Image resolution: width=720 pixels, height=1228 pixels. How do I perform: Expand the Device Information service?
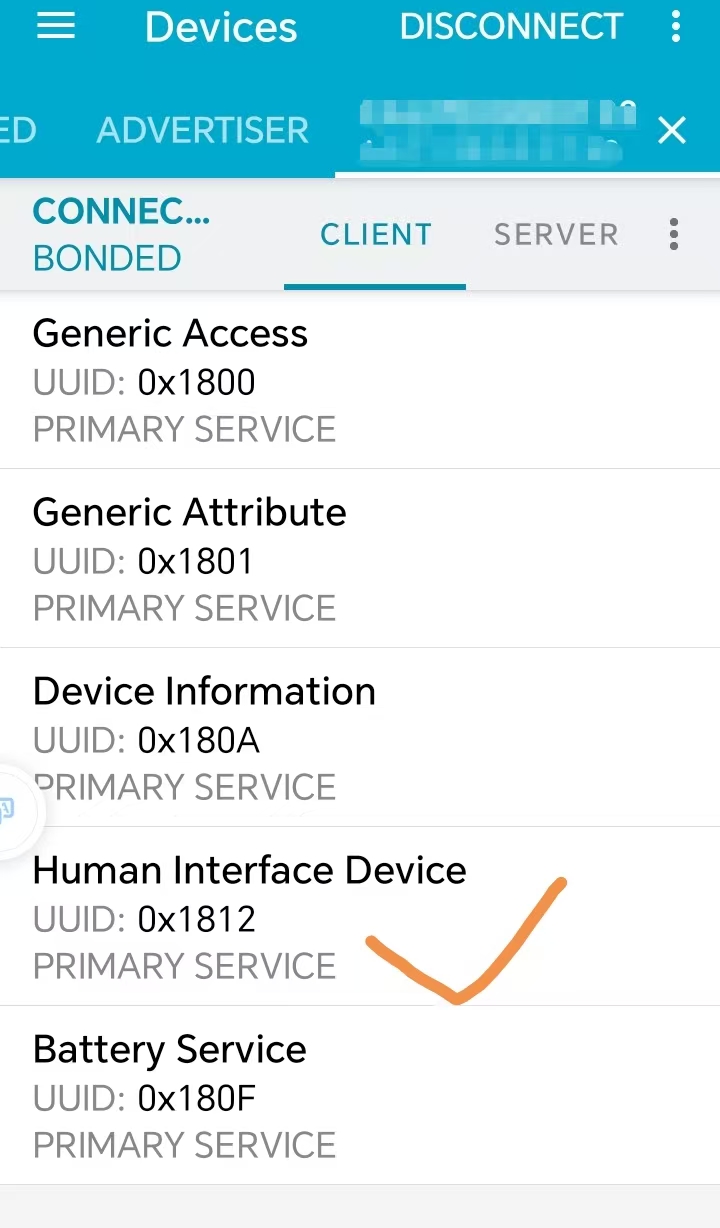(360, 738)
